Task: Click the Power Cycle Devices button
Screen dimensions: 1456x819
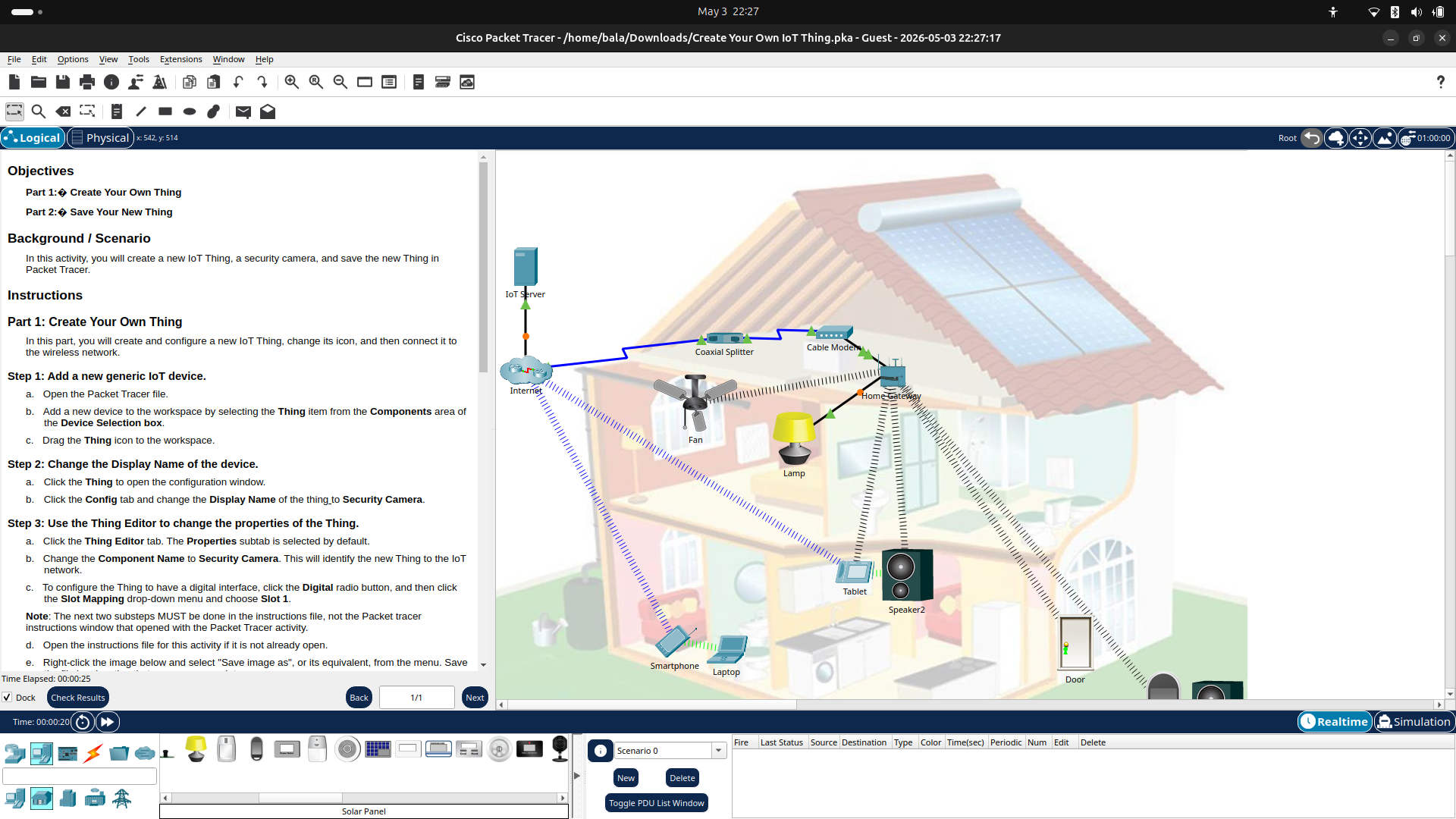Action: tap(83, 722)
